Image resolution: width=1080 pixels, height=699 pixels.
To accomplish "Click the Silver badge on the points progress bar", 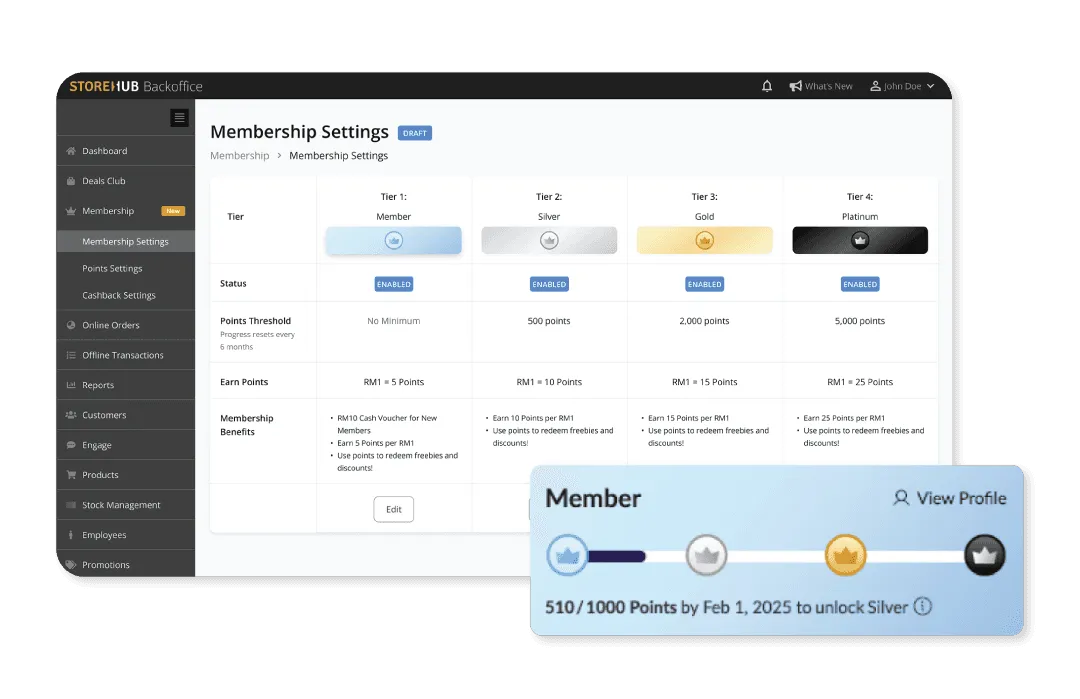I will coord(707,555).
